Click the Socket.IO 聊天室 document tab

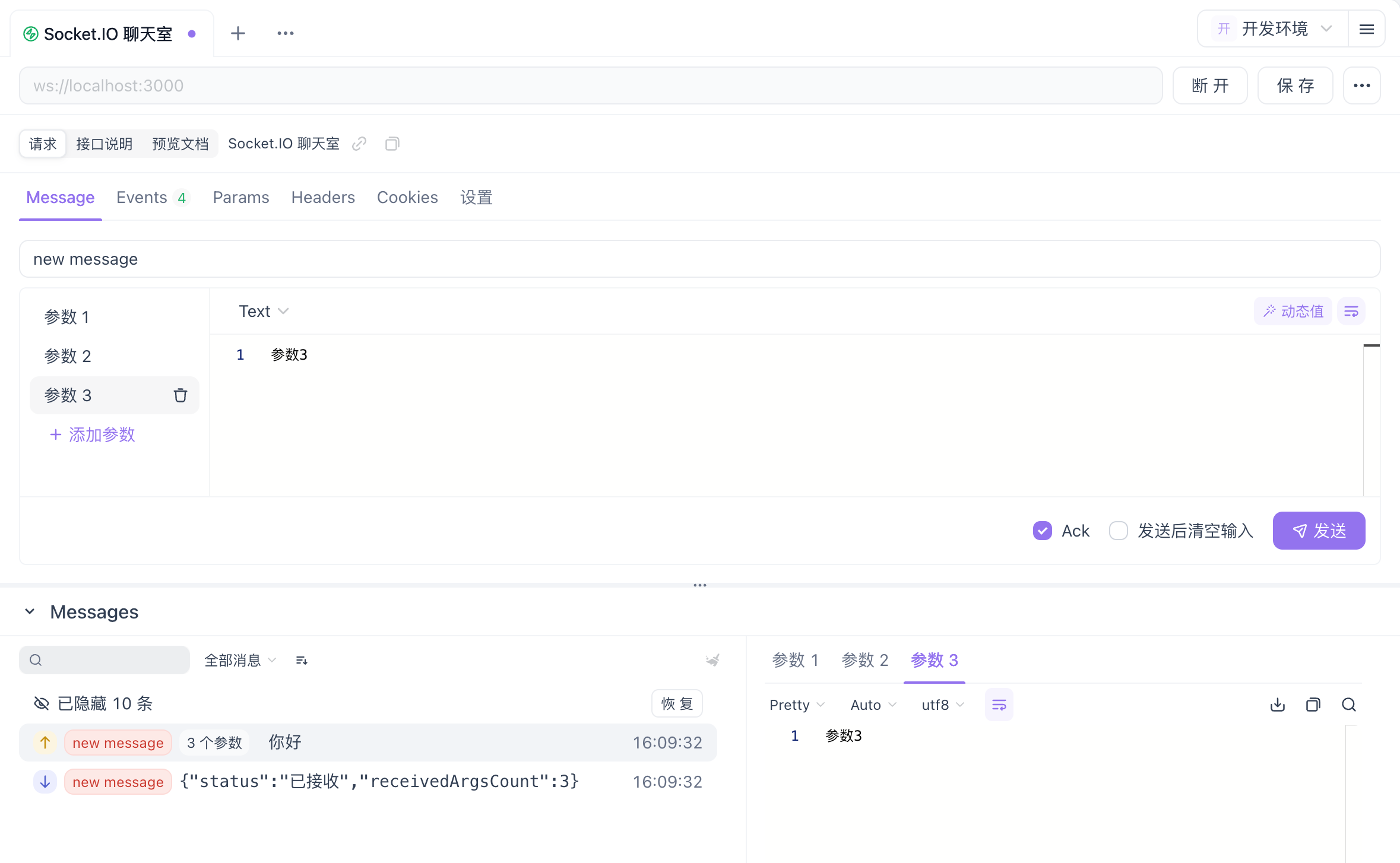point(112,34)
